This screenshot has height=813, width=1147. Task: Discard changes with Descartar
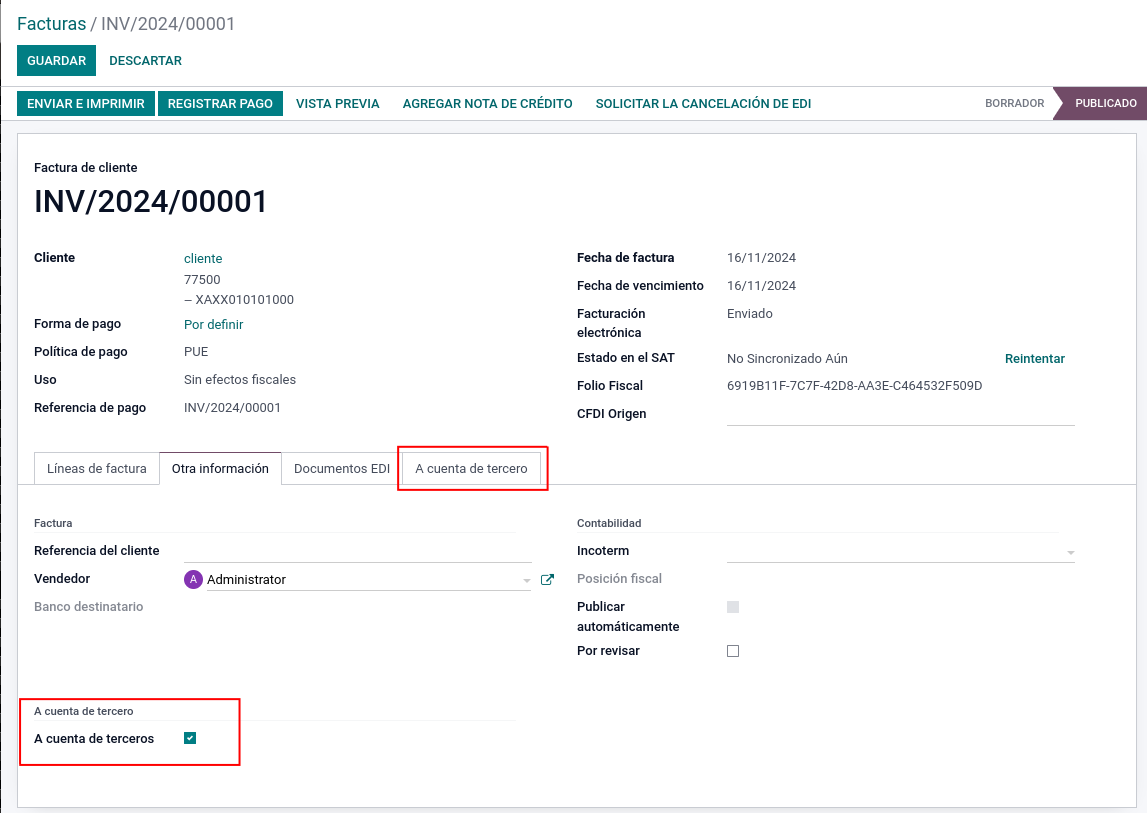pos(145,60)
